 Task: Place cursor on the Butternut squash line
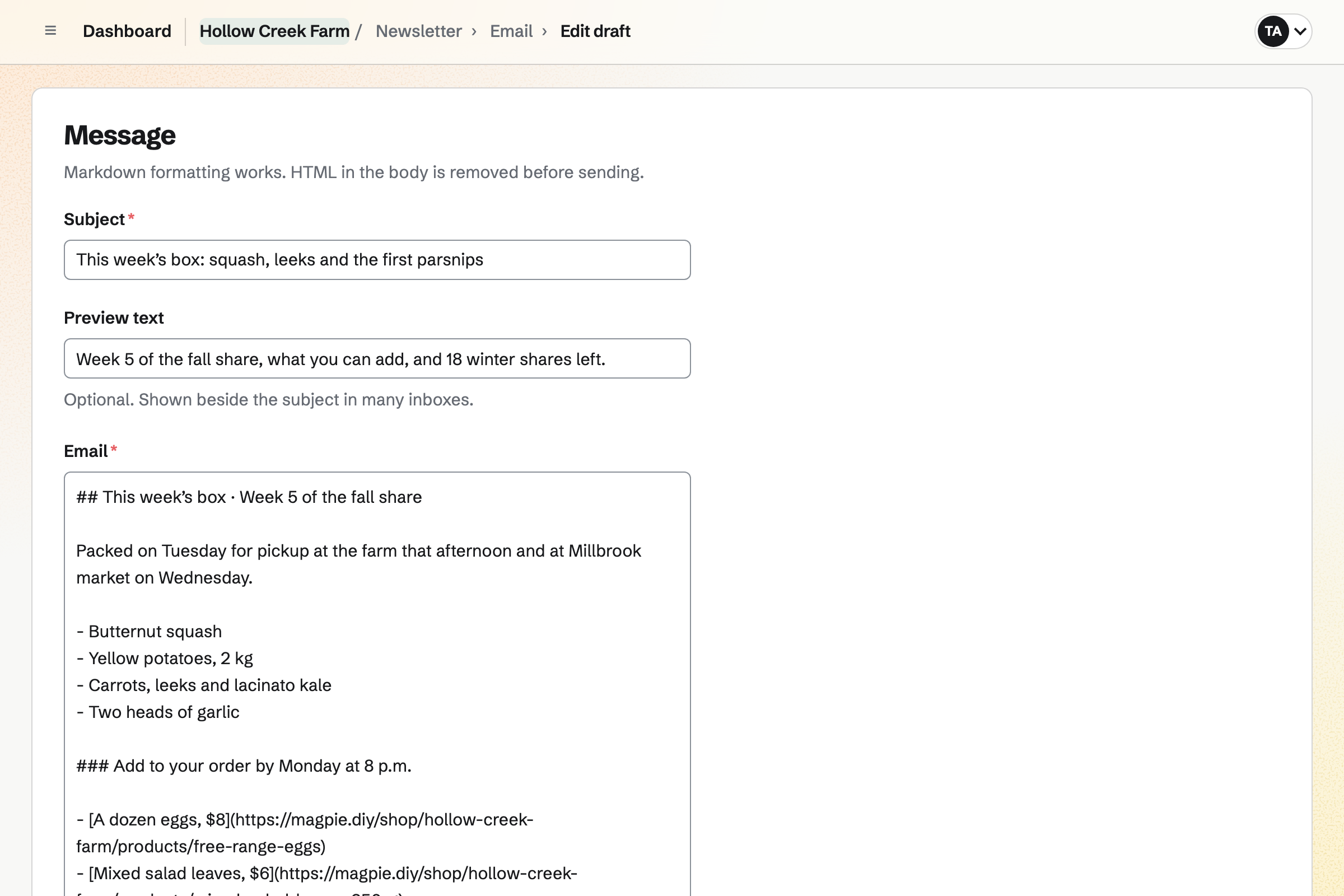click(x=149, y=632)
